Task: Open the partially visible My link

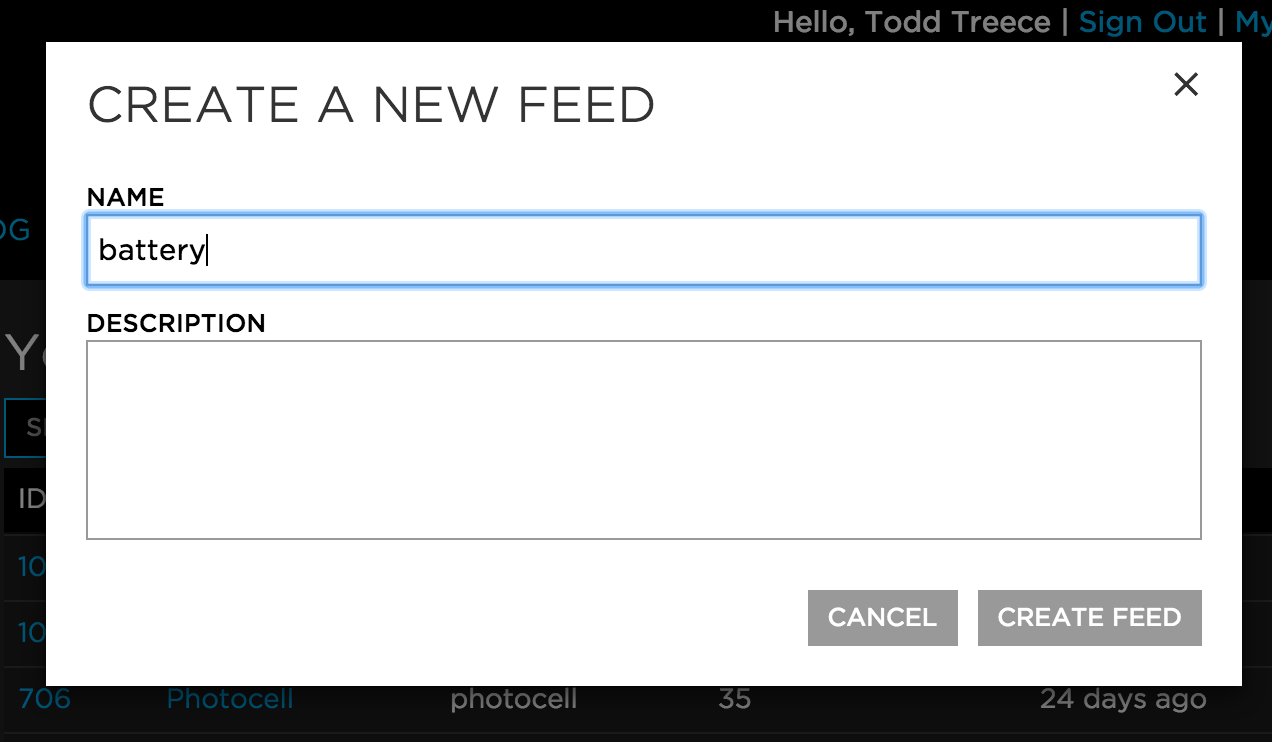Action: point(1253,22)
